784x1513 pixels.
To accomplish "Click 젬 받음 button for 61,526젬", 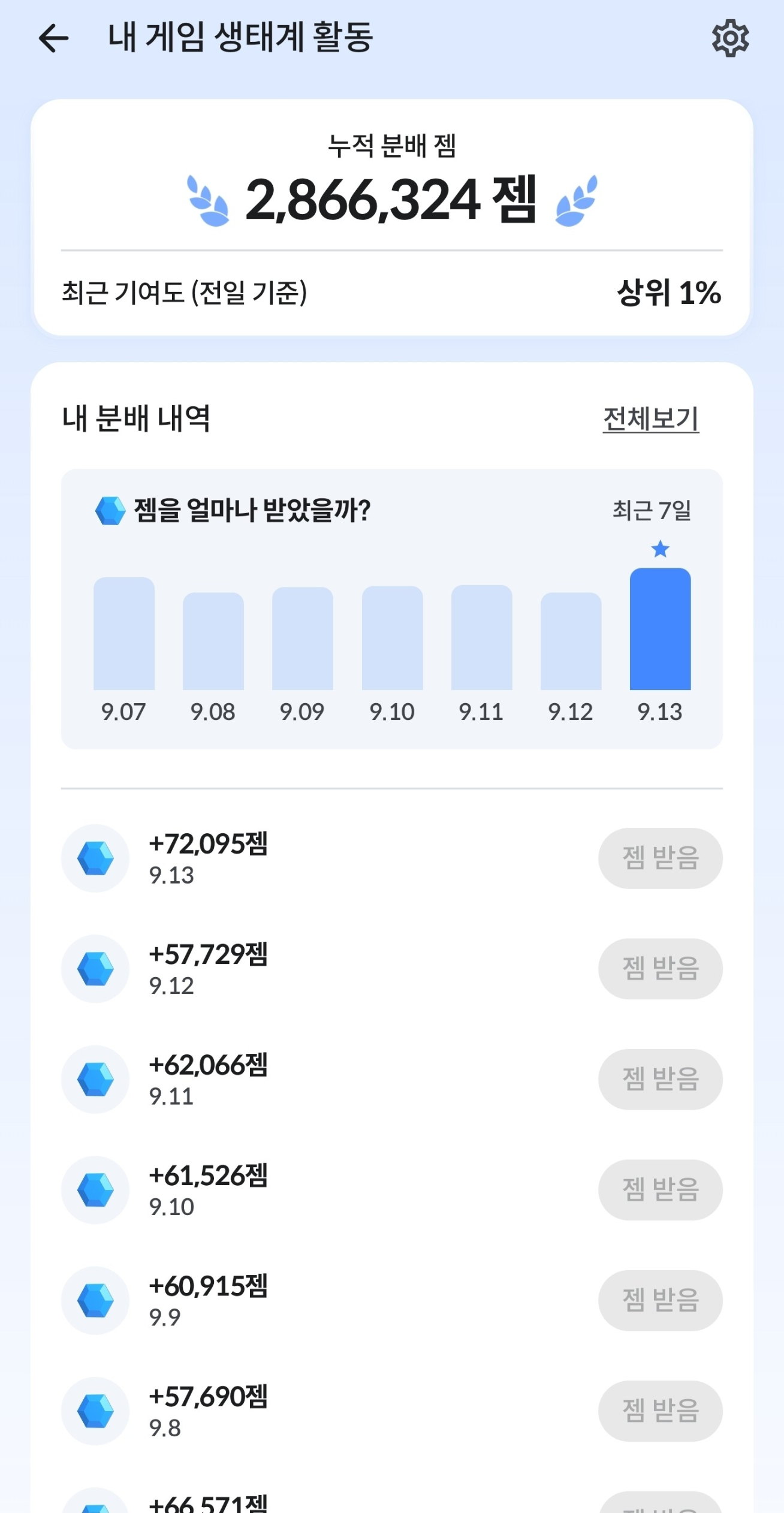I will [661, 1190].
